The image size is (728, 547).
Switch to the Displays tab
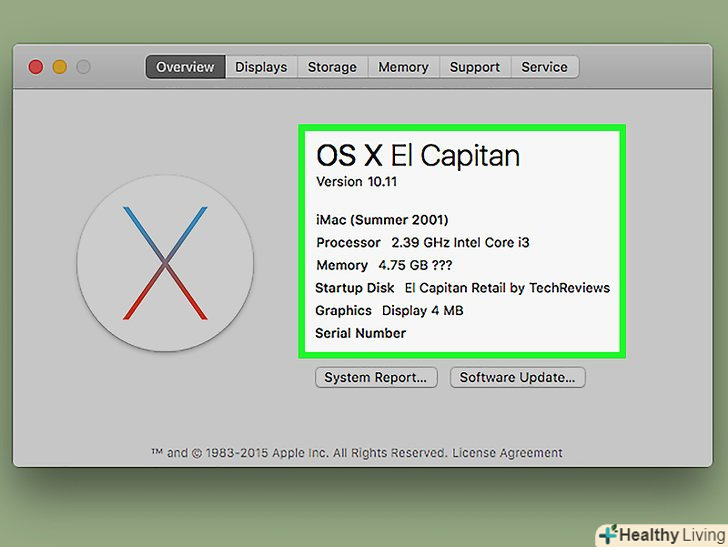tap(261, 67)
